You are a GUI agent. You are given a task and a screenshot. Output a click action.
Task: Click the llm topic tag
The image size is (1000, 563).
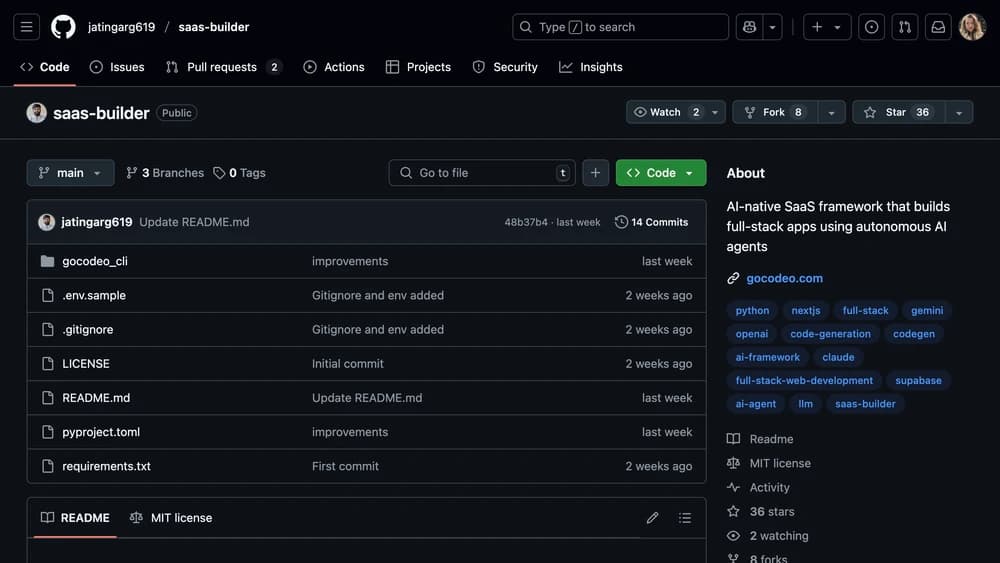tap(805, 404)
